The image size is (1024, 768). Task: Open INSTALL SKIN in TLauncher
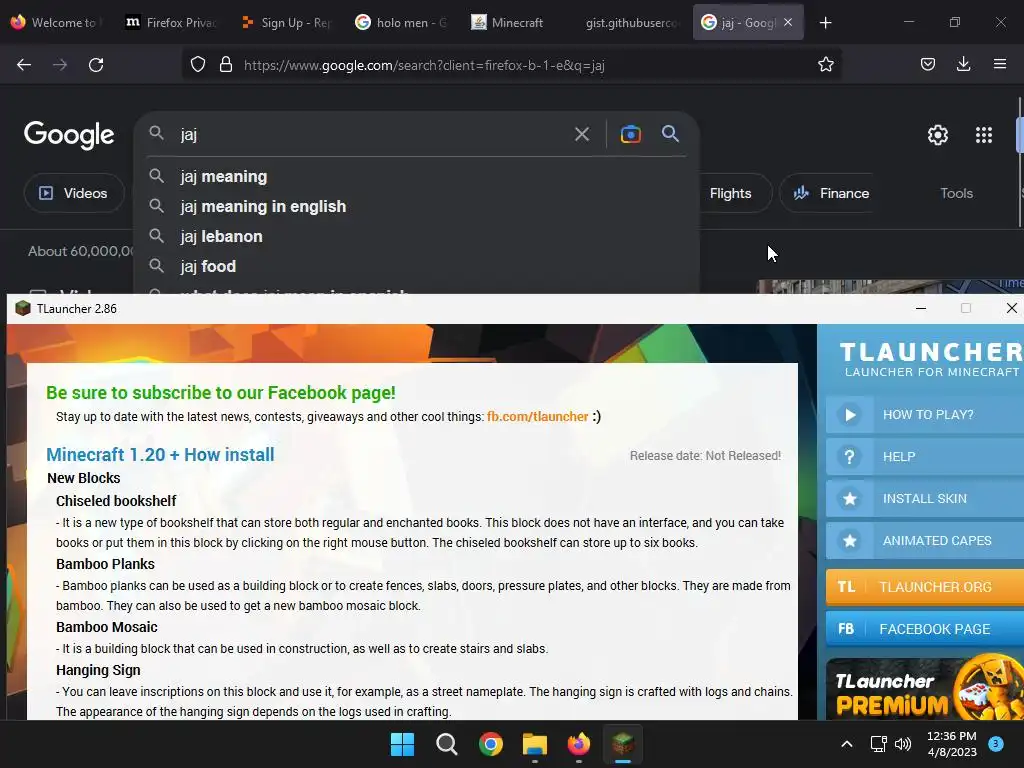(x=925, y=499)
